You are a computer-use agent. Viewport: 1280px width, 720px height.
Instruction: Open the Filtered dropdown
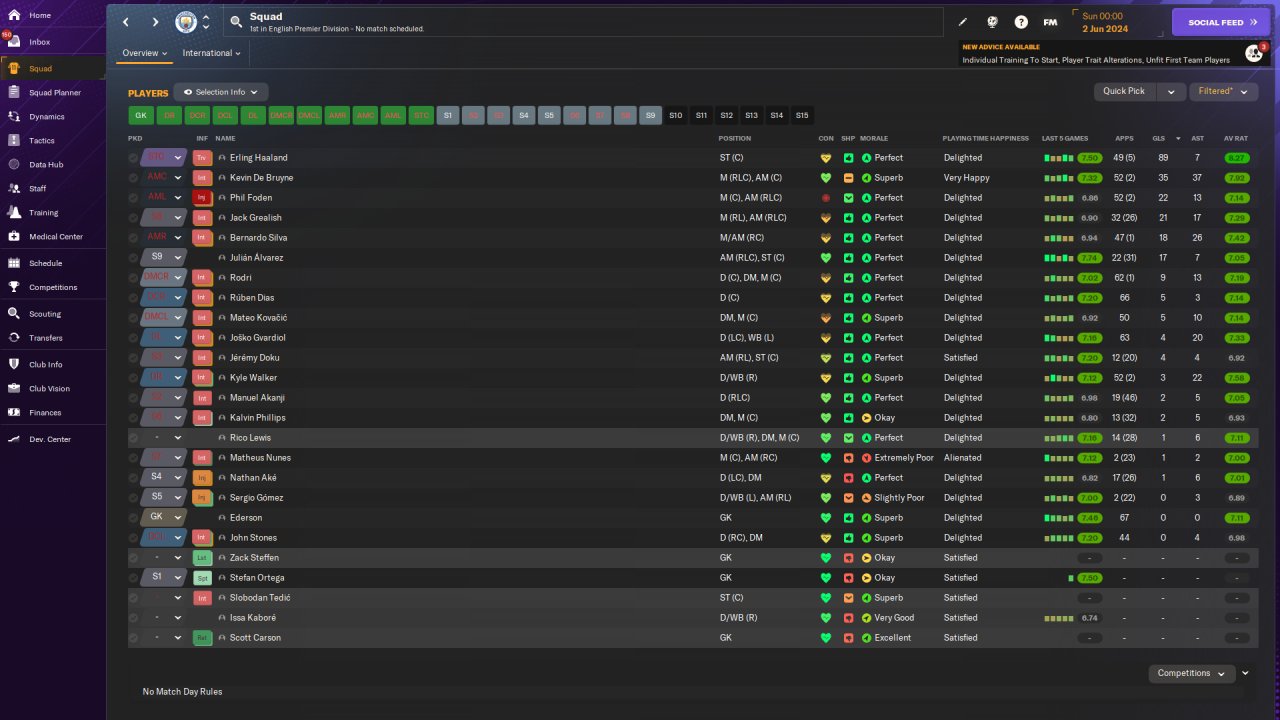(1223, 91)
